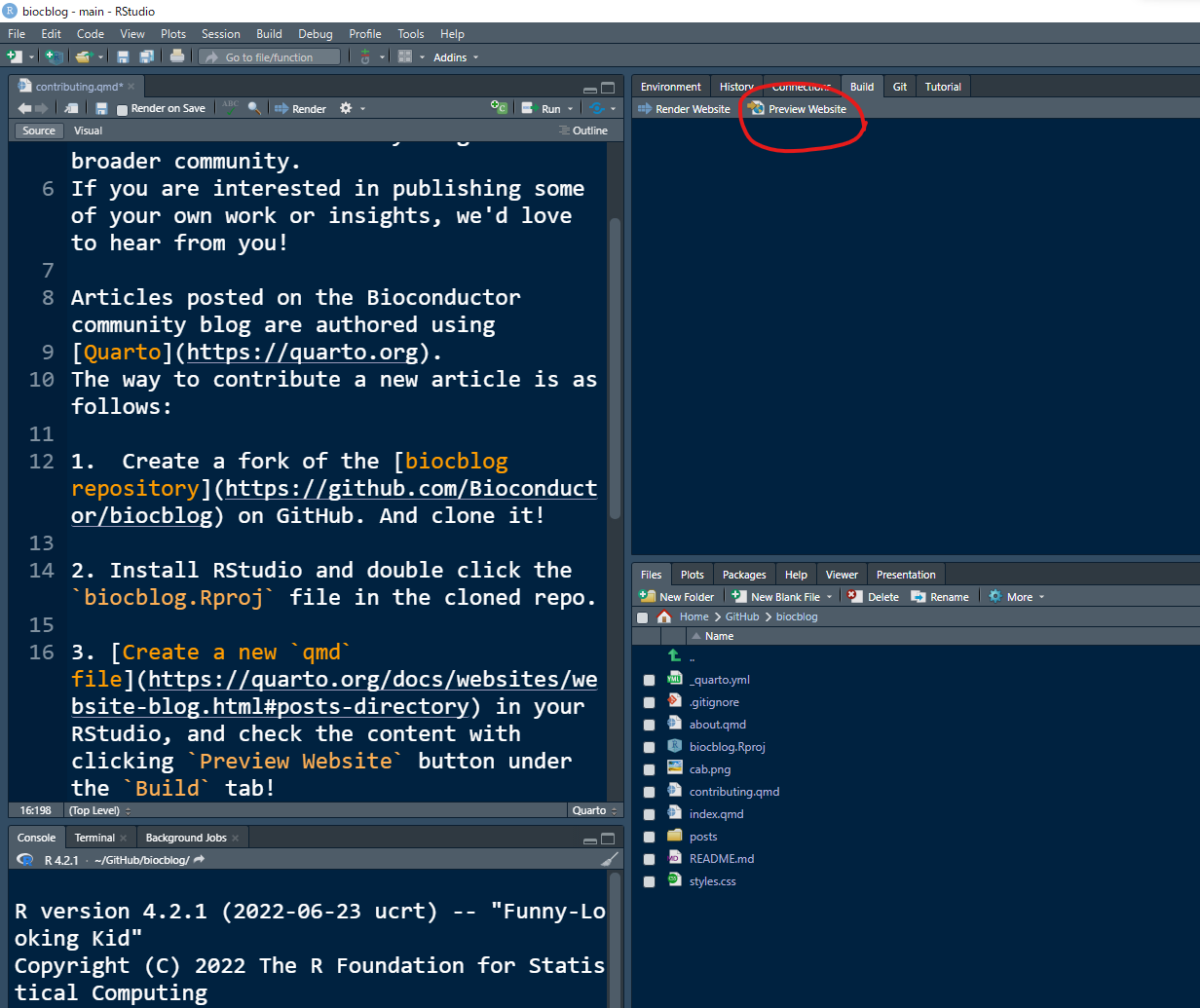
Task: Enable the Render on Save checkbox
Action: pyautogui.click(x=123, y=109)
